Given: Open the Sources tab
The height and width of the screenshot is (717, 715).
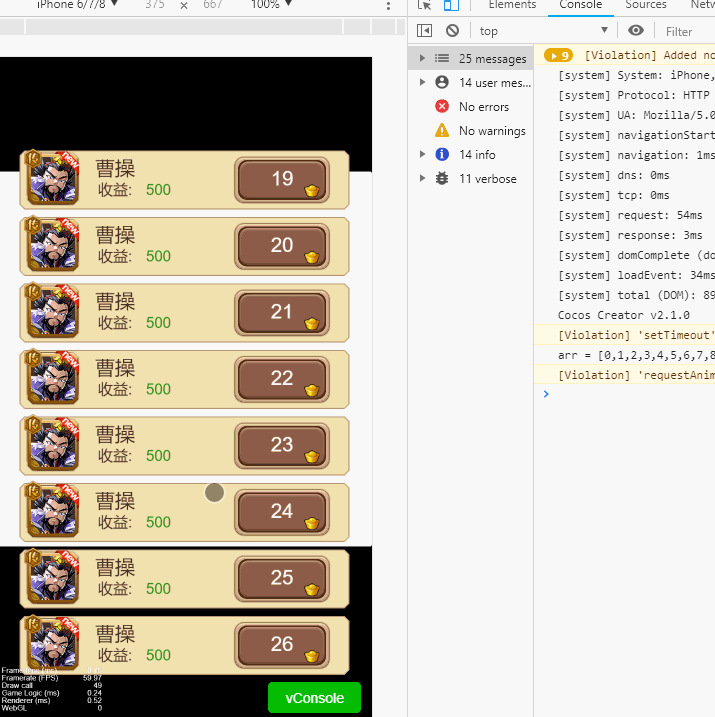Looking at the screenshot, I should click(646, 5).
